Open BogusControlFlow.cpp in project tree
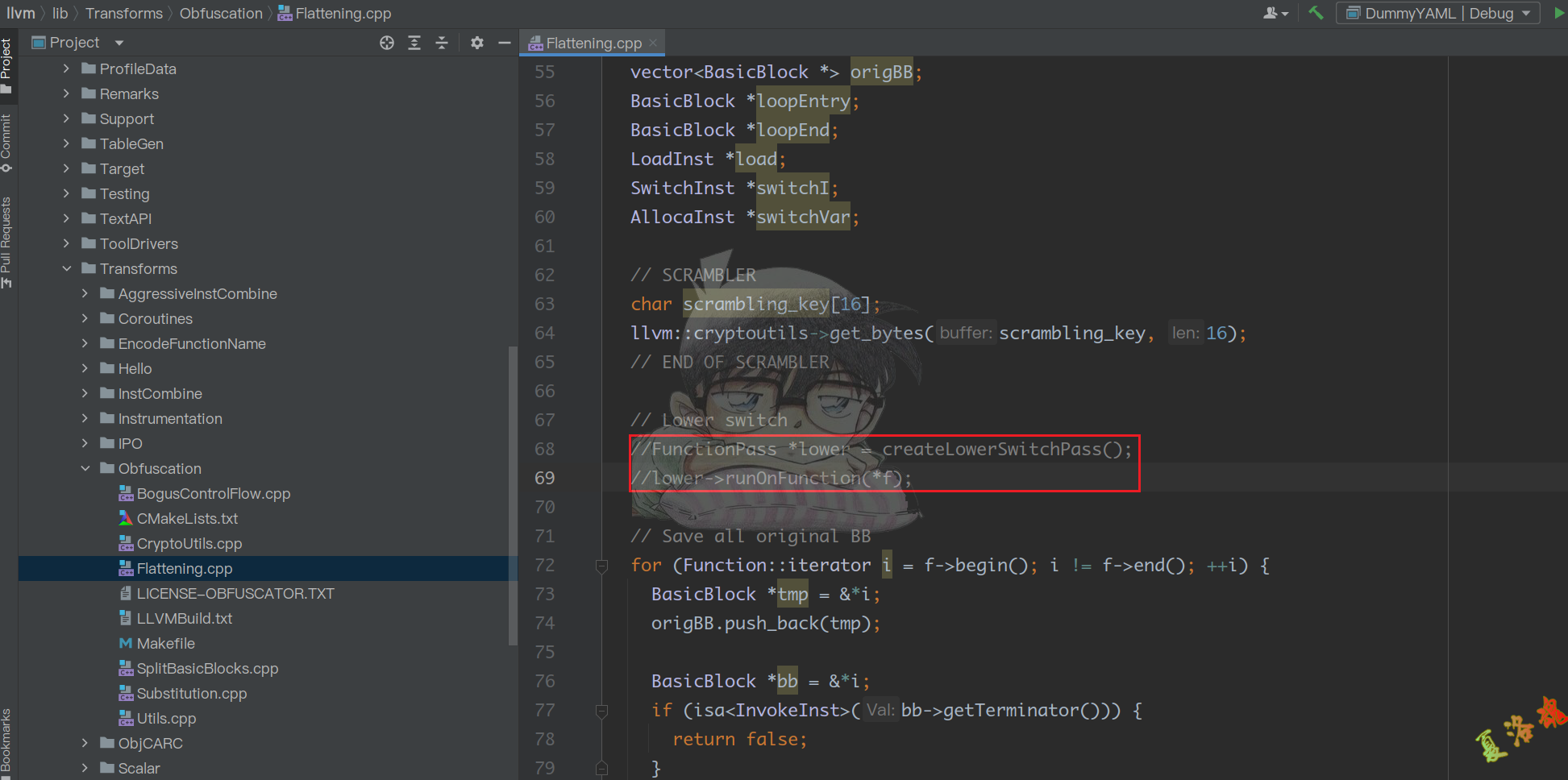The image size is (1568, 780). click(x=213, y=493)
